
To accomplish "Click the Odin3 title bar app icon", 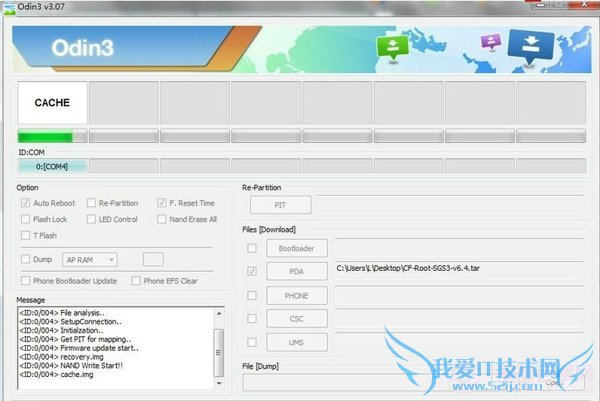I will (9, 8).
